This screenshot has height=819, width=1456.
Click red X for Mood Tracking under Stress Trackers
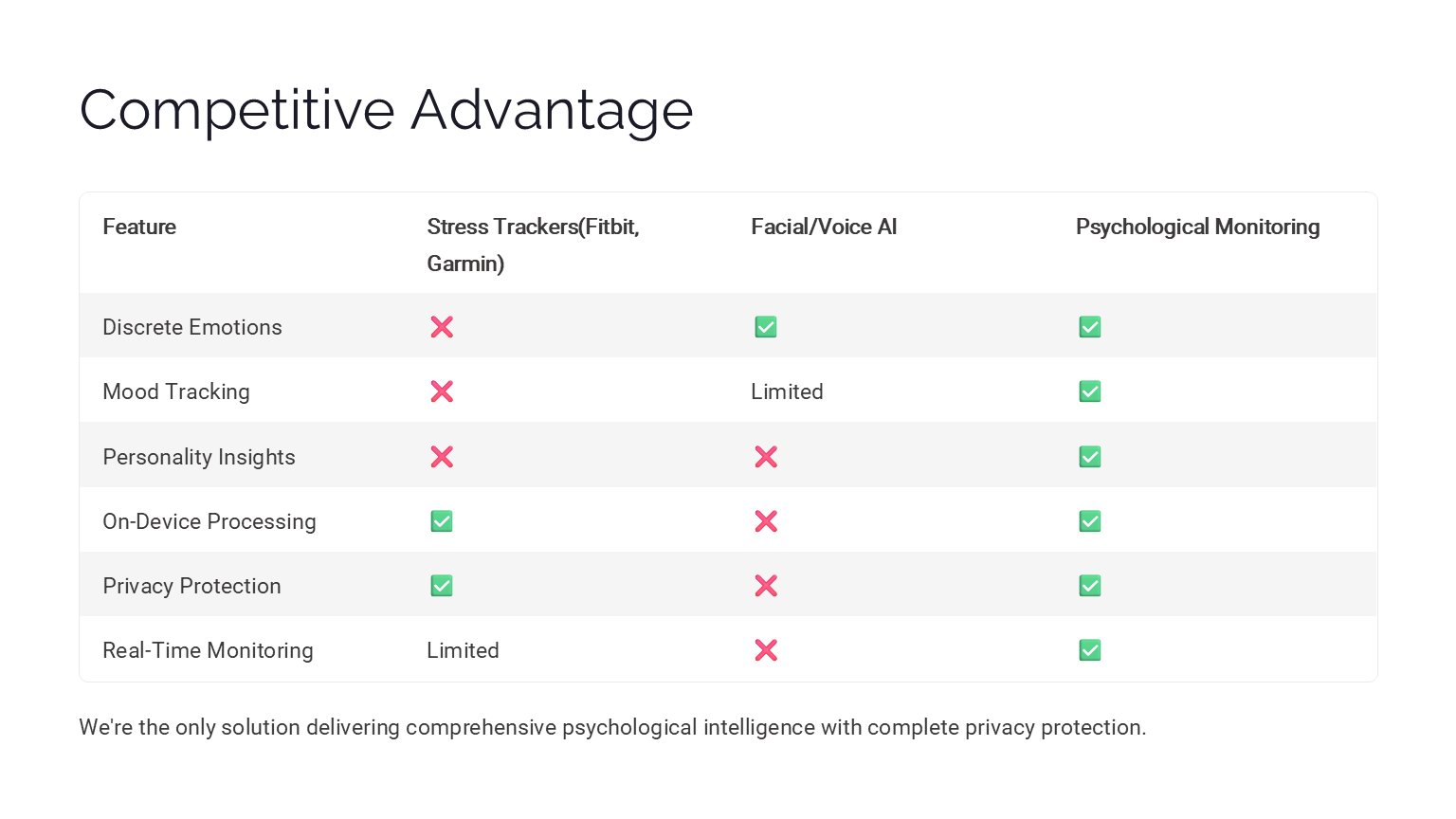[442, 391]
